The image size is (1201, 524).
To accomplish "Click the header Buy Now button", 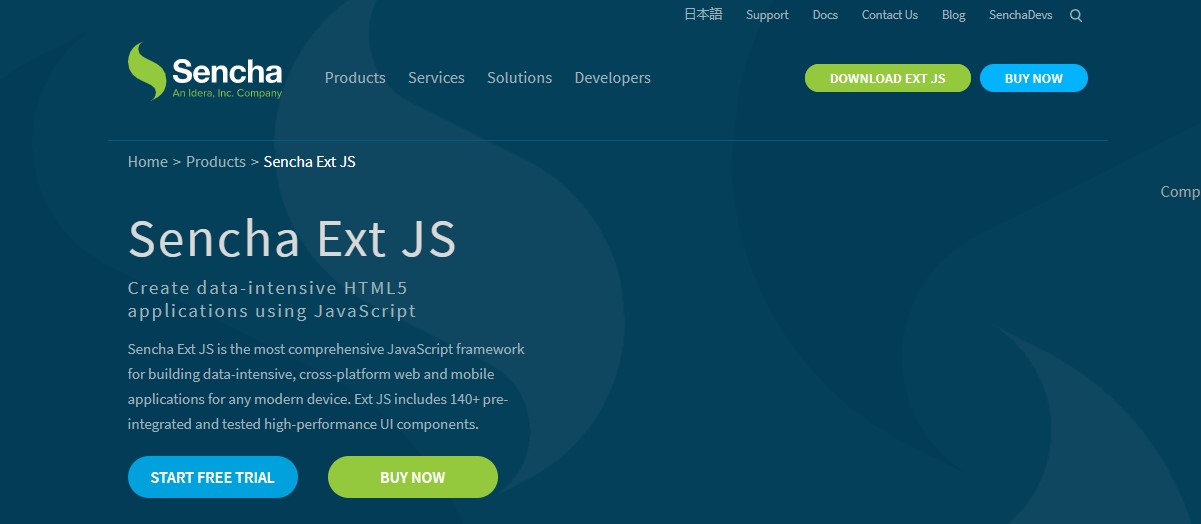I will [1034, 78].
